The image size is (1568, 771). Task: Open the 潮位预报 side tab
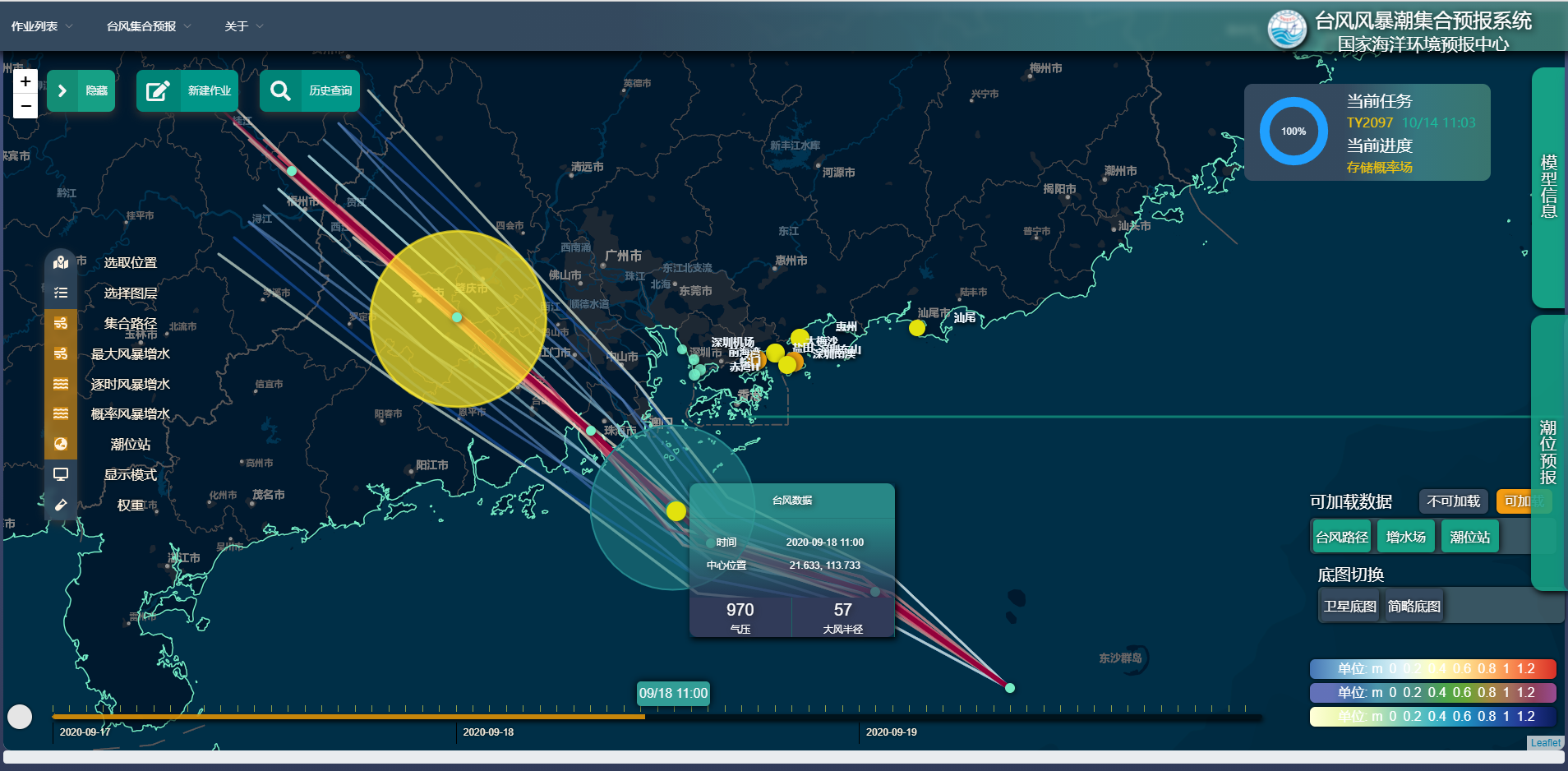1549,452
